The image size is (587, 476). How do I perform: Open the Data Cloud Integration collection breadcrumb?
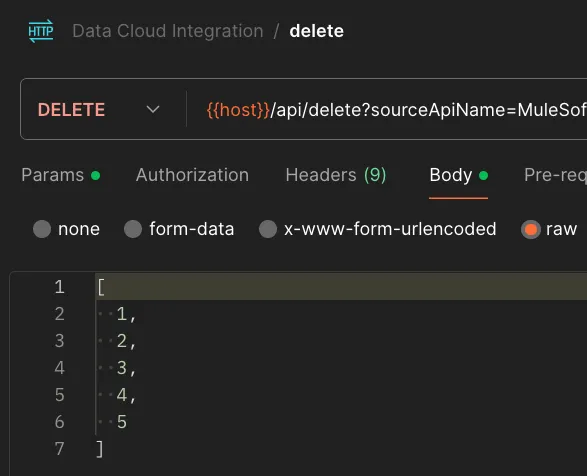tap(168, 31)
